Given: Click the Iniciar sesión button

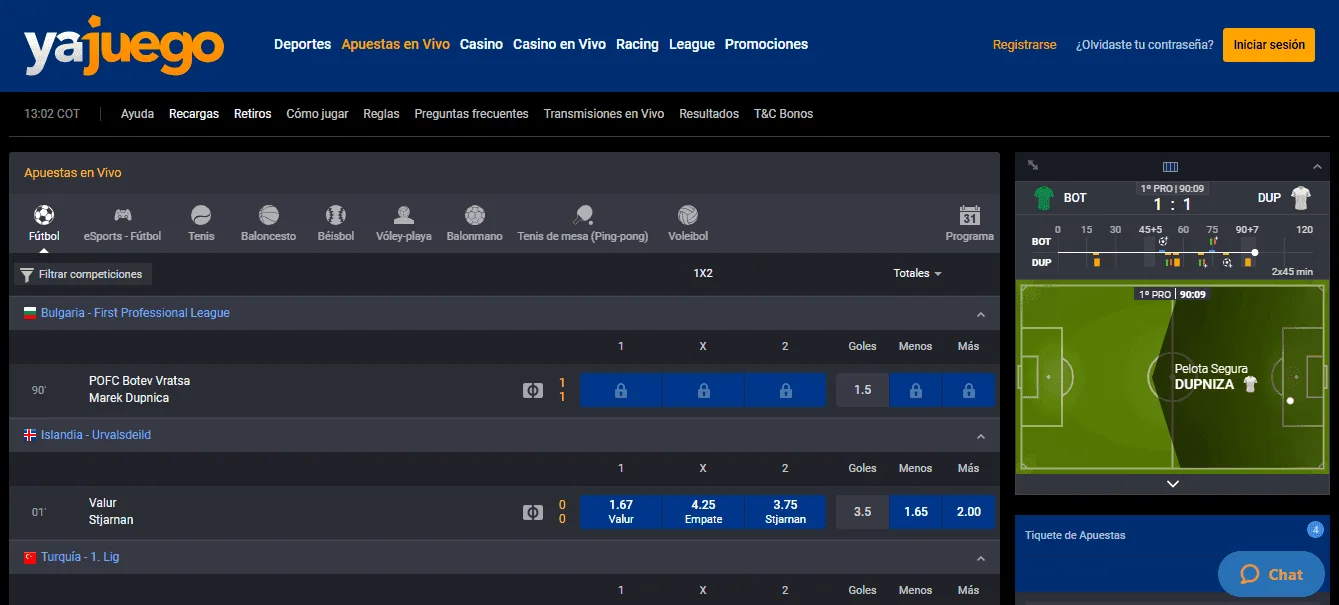Looking at the screenshot, I should coord(1269,45).
